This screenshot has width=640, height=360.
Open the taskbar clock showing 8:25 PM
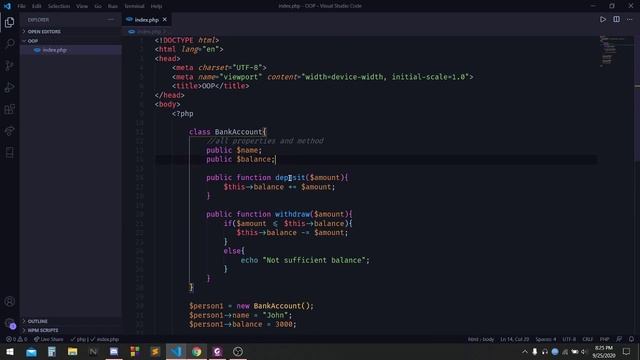click(x=604, y=351)
